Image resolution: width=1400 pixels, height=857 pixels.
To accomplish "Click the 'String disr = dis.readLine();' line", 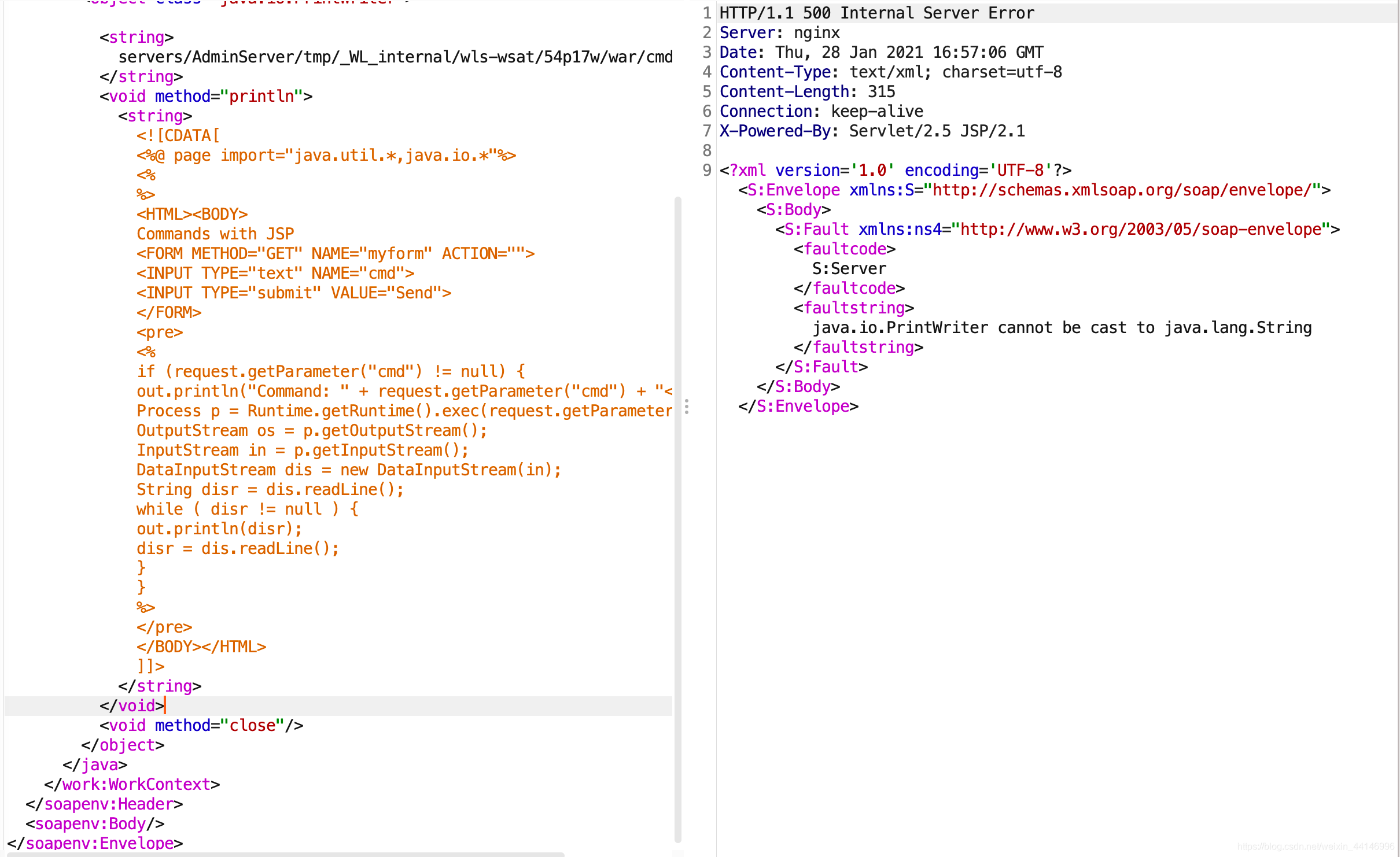I will click(270, 489).
